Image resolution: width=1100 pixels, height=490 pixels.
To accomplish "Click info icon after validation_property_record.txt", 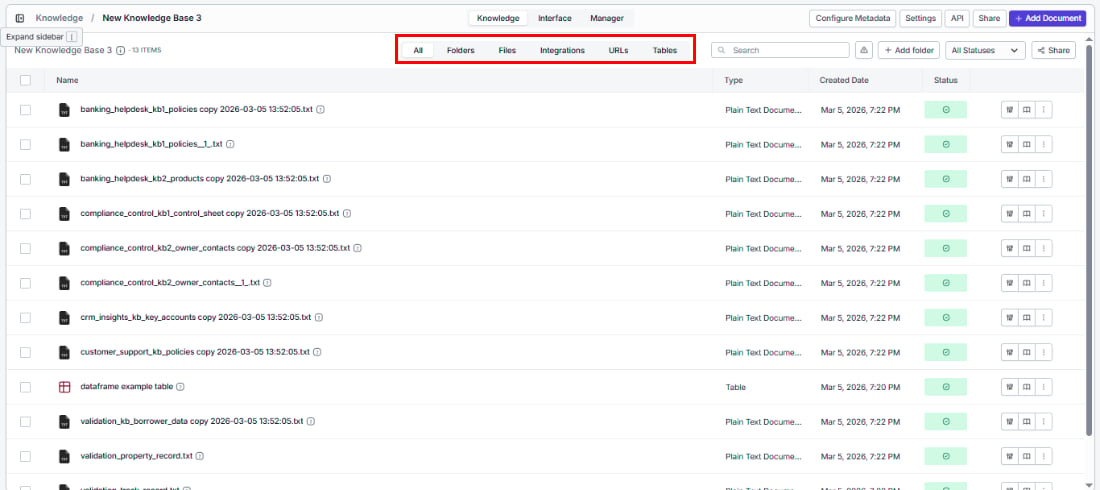I will coord(200,456).
